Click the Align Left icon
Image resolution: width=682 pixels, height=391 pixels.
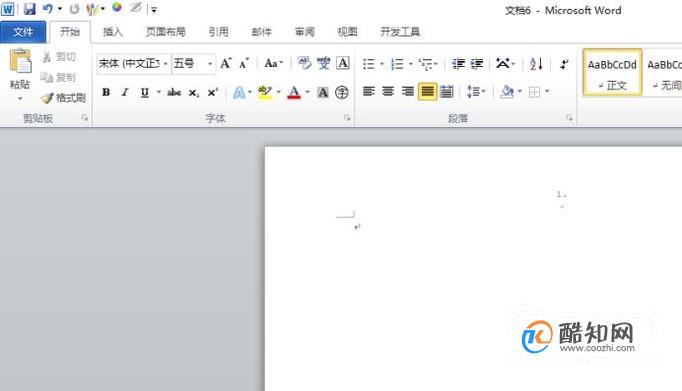369,91
